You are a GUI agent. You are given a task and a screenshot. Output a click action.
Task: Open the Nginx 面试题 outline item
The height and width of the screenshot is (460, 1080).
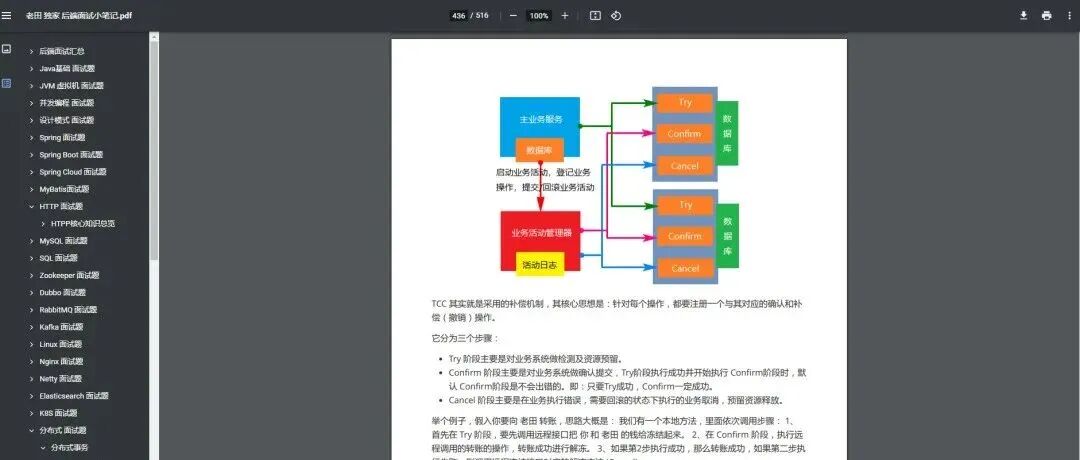click(61, 361)
